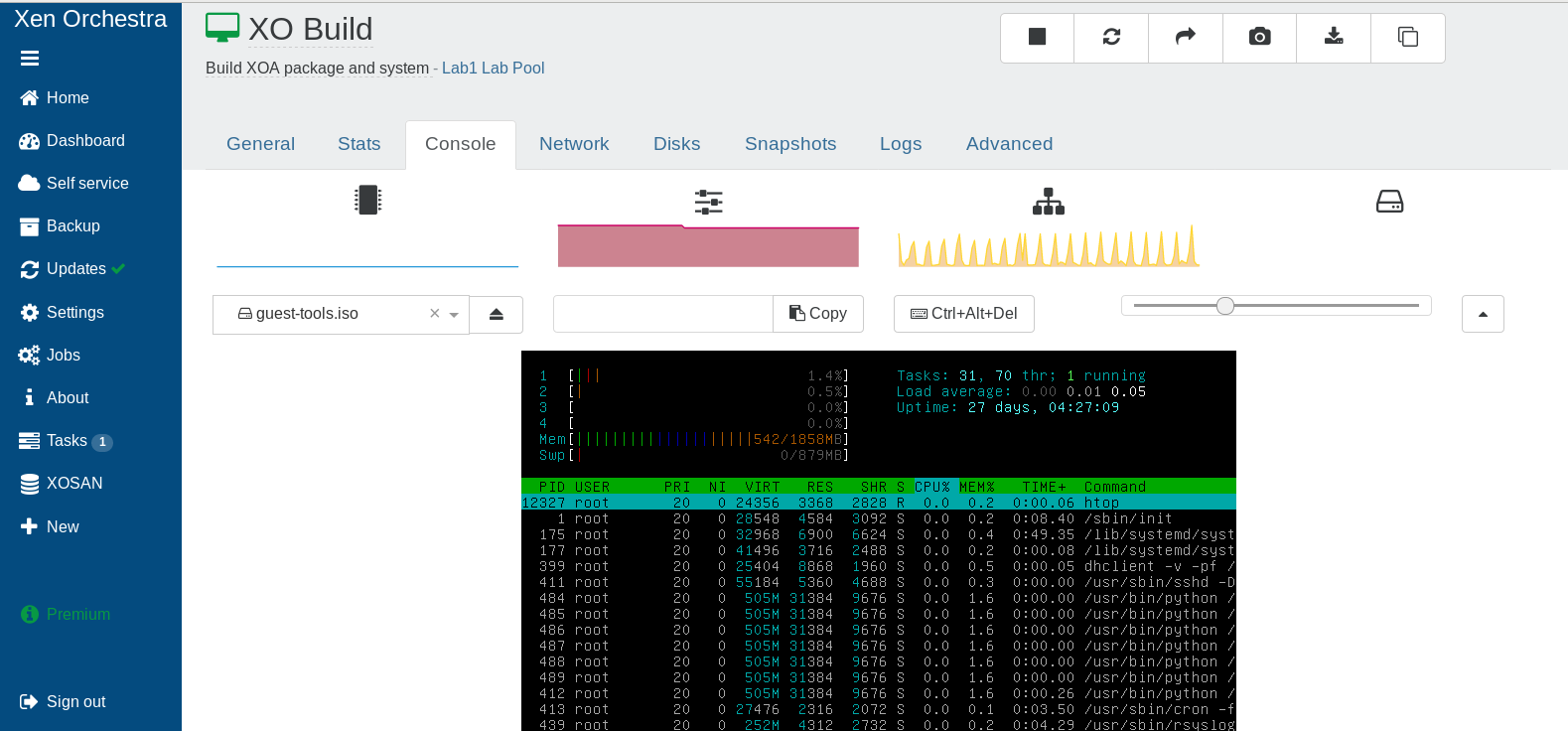Screen dimensions: 1568x731
Task: Click the memory usage mini chart
Action: click(x=708, y=246)
